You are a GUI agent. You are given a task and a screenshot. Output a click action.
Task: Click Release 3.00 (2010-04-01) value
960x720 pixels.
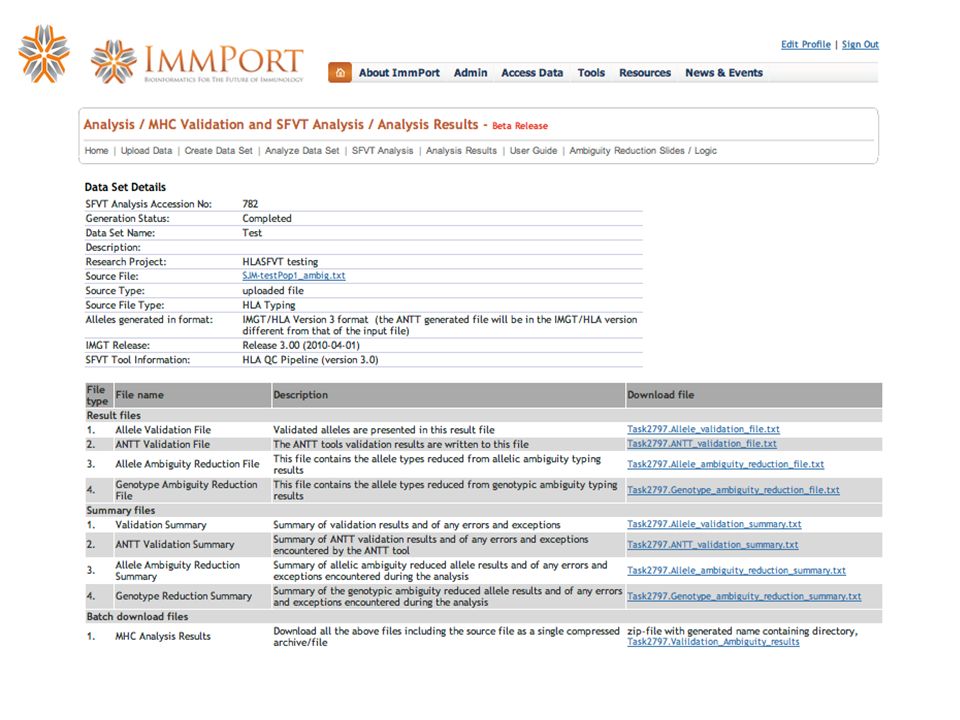click(301, 345)
